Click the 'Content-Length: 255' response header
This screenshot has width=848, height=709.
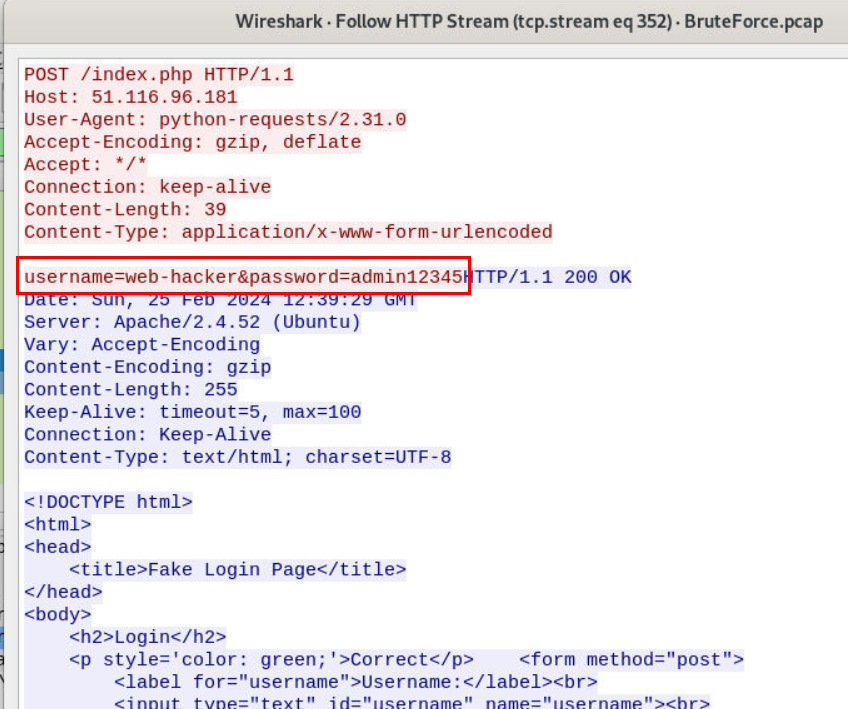[131, 390]
